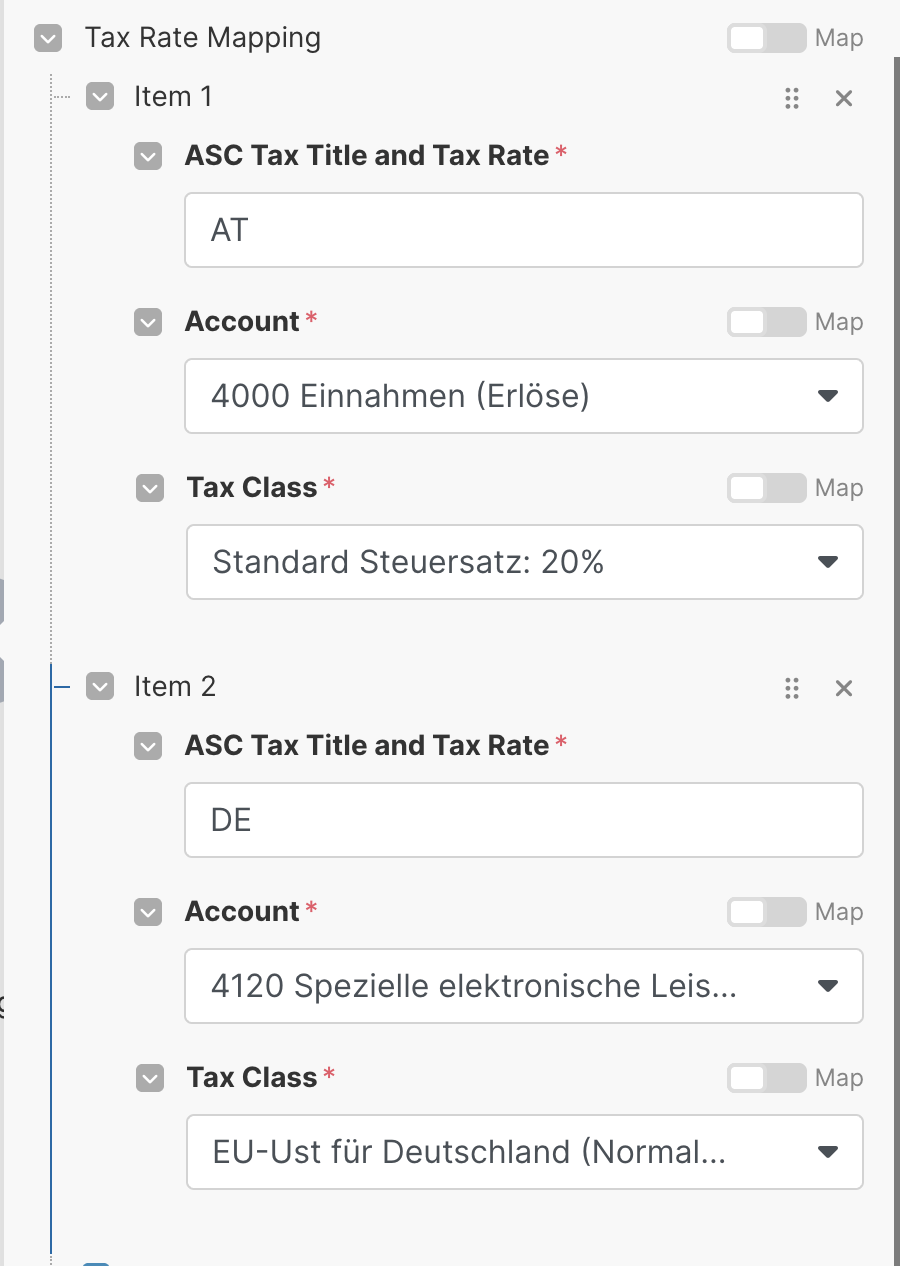Toggle Map switch for Item 1 Tax Class
The width and height of the screenshot is (900, 1266).
[x=766, y=488]
